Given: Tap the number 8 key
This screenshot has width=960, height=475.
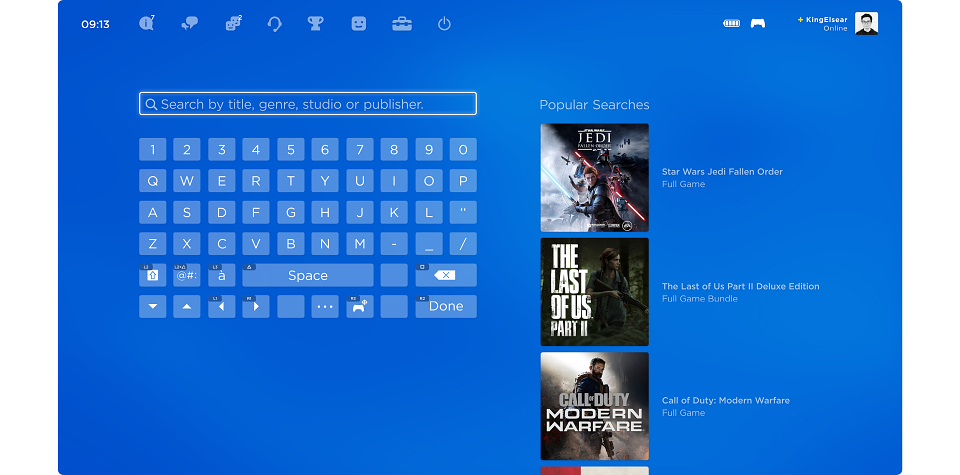Looking at the screenshot, I should pos(394,149).
